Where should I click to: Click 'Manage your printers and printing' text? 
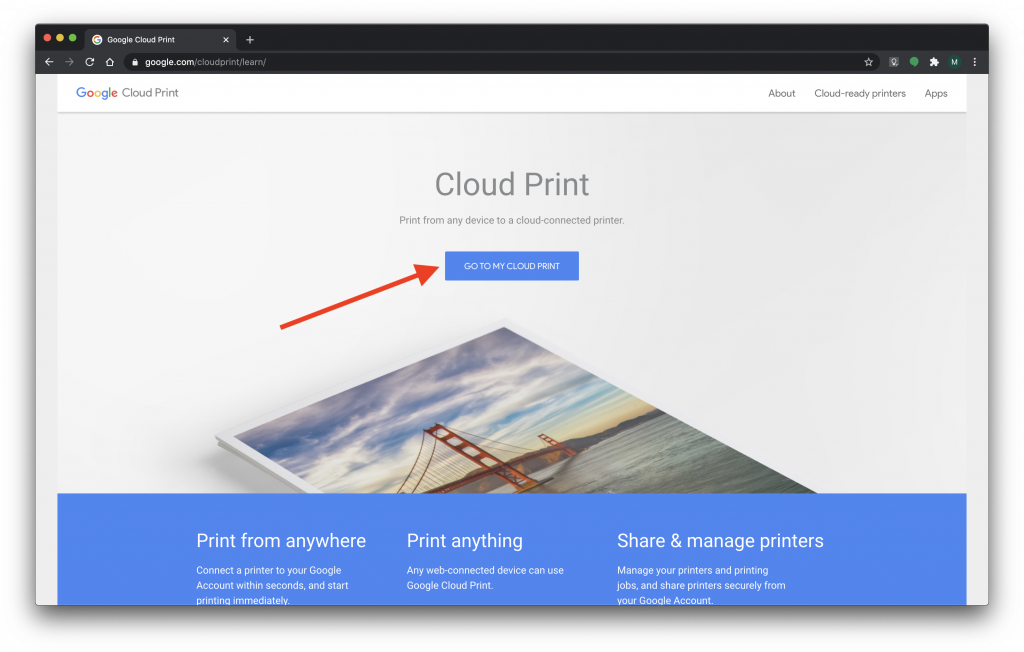click(x=692, y=570)
